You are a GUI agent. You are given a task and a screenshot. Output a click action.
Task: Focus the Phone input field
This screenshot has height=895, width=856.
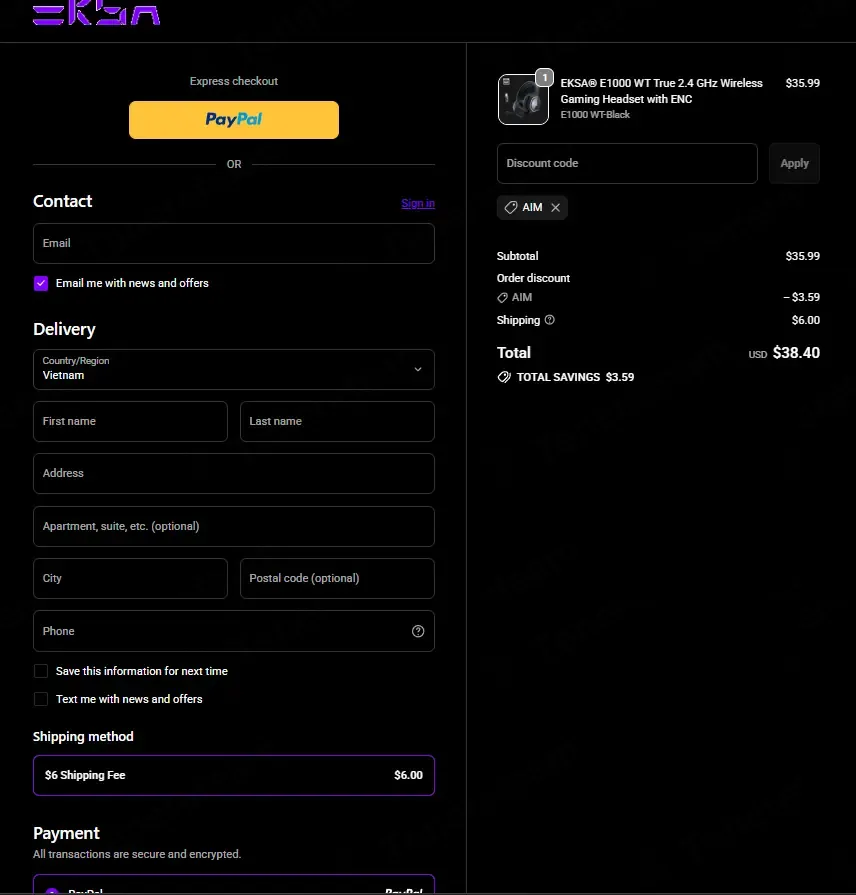click(234, 631)
